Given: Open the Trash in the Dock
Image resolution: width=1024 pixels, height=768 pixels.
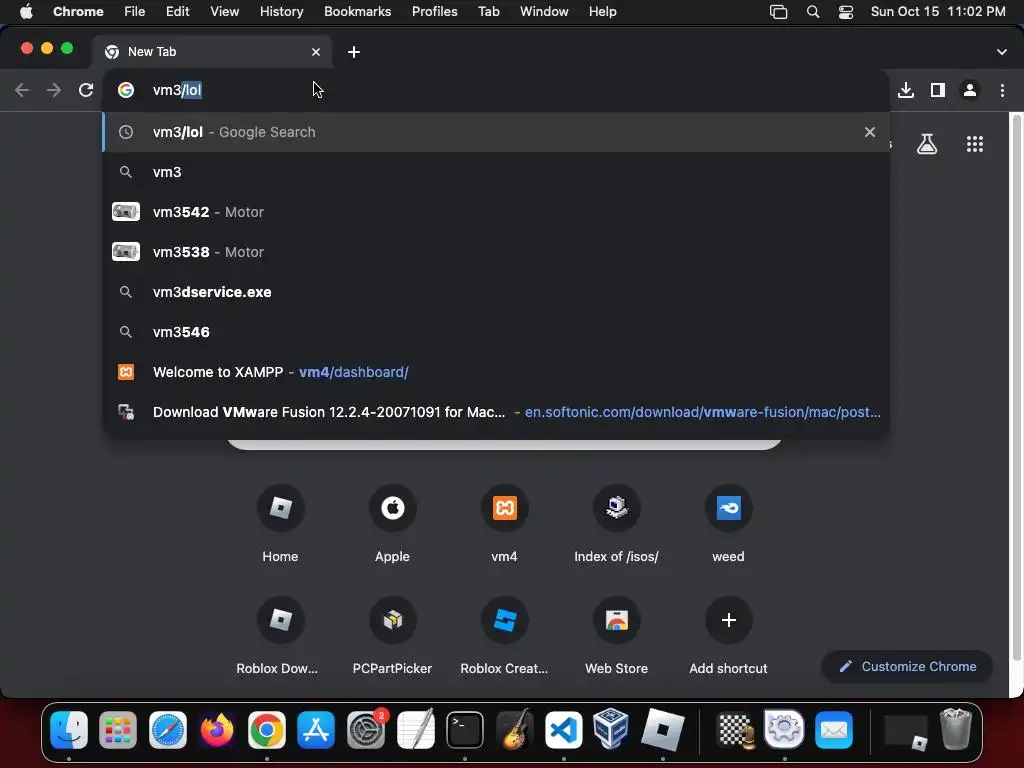Looking at the screenshot, I should click(x=955, y=729).
